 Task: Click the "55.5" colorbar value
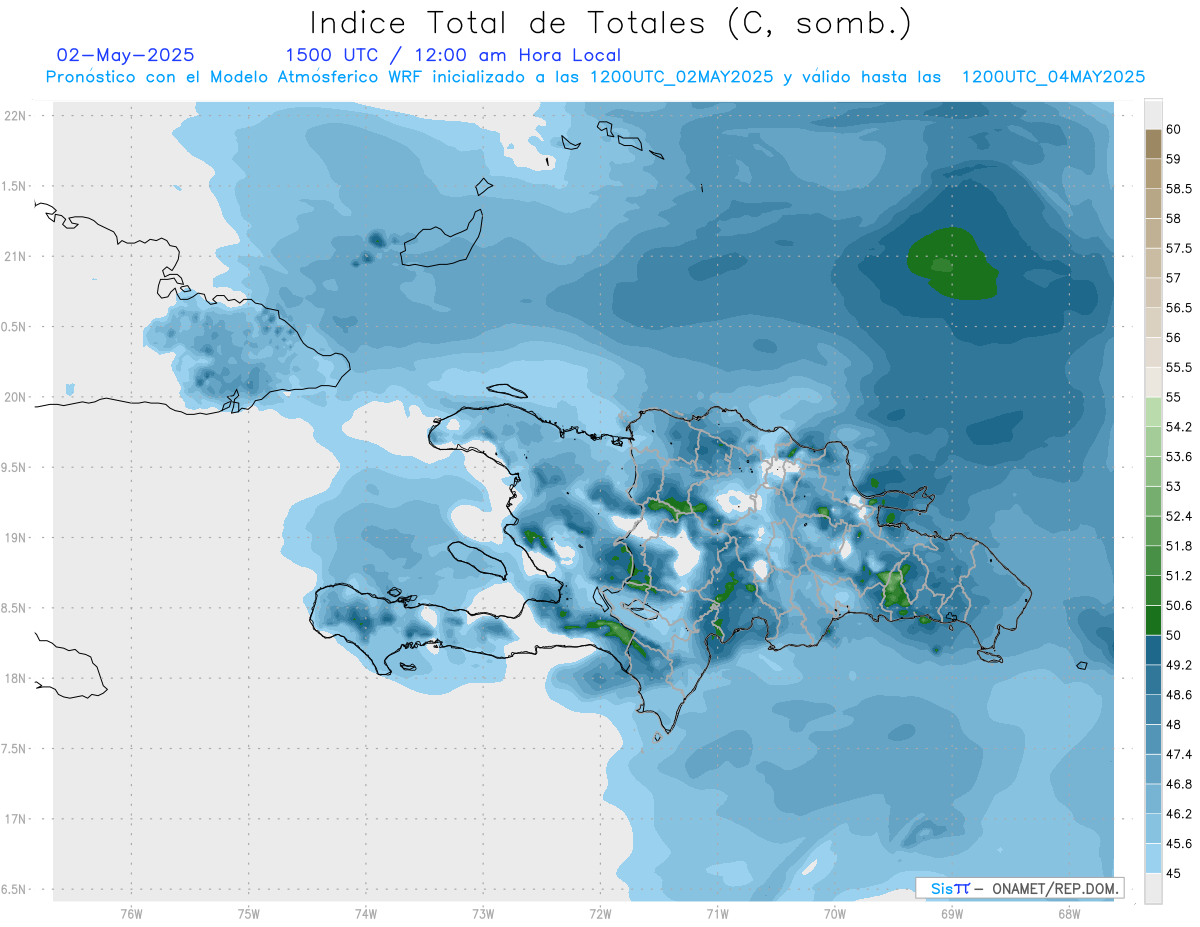point(1179,367)
